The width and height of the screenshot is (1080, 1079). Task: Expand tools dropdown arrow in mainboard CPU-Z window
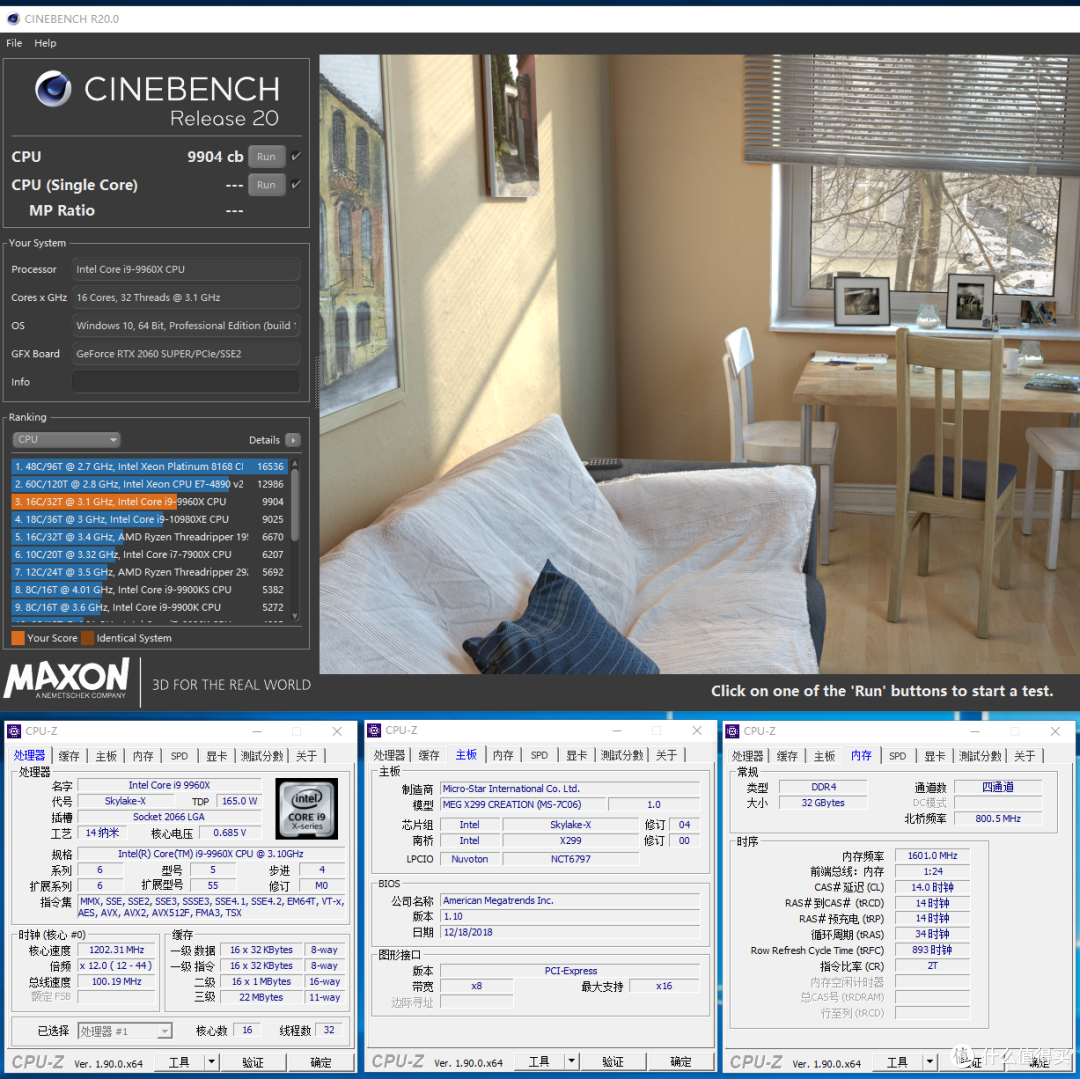[571, 1061]
